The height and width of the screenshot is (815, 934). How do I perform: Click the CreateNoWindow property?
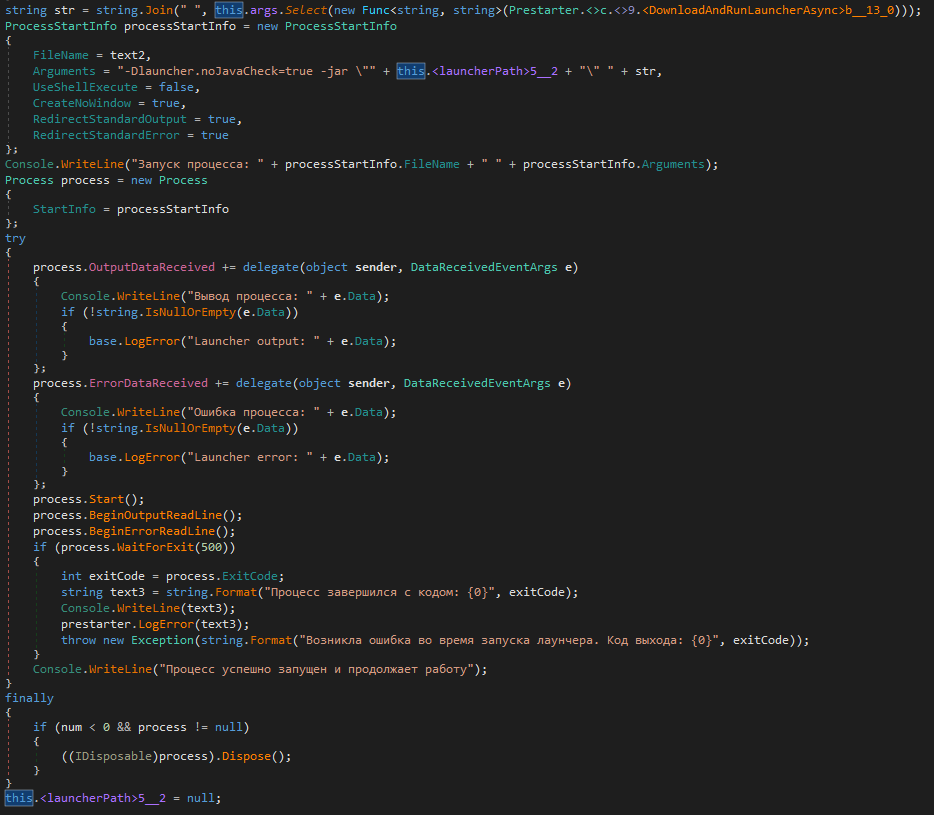(82, 103)
